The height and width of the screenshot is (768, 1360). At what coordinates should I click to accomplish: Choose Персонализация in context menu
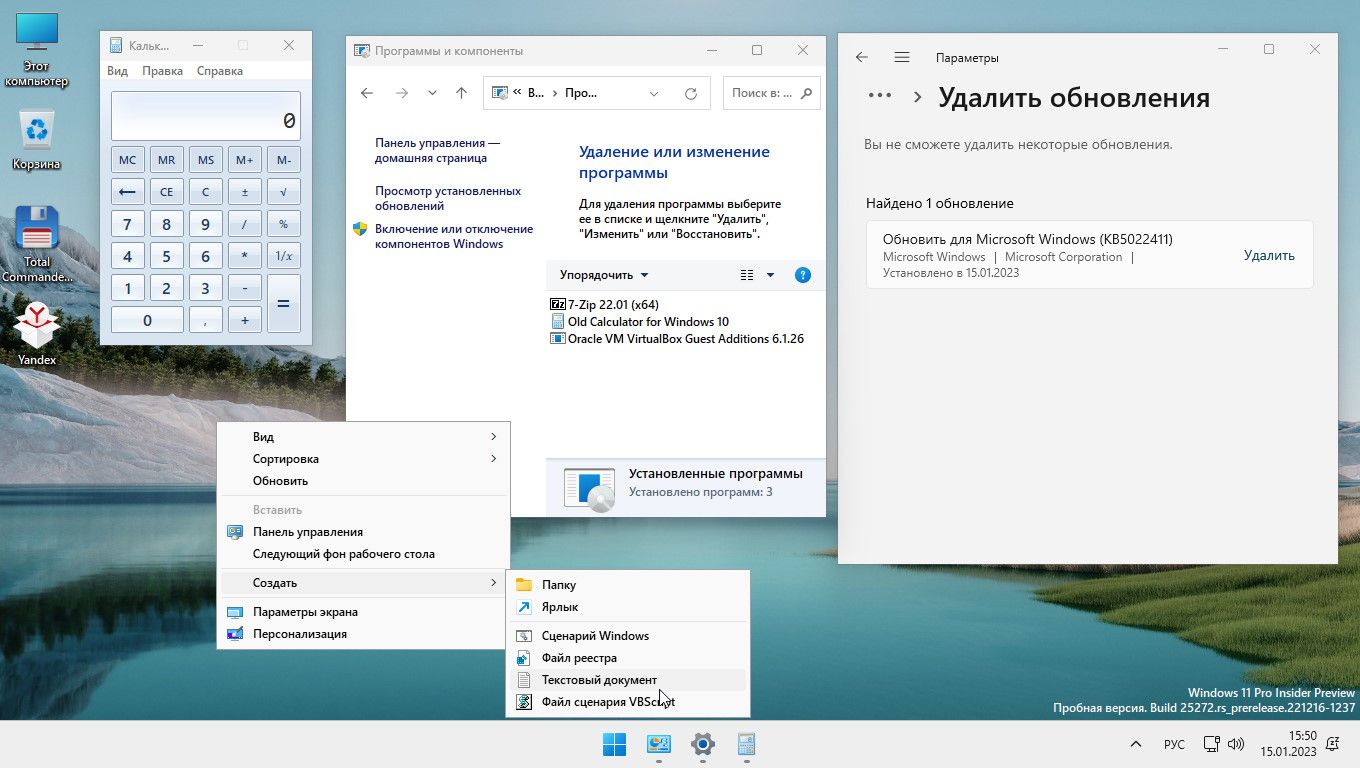[364, 634]
